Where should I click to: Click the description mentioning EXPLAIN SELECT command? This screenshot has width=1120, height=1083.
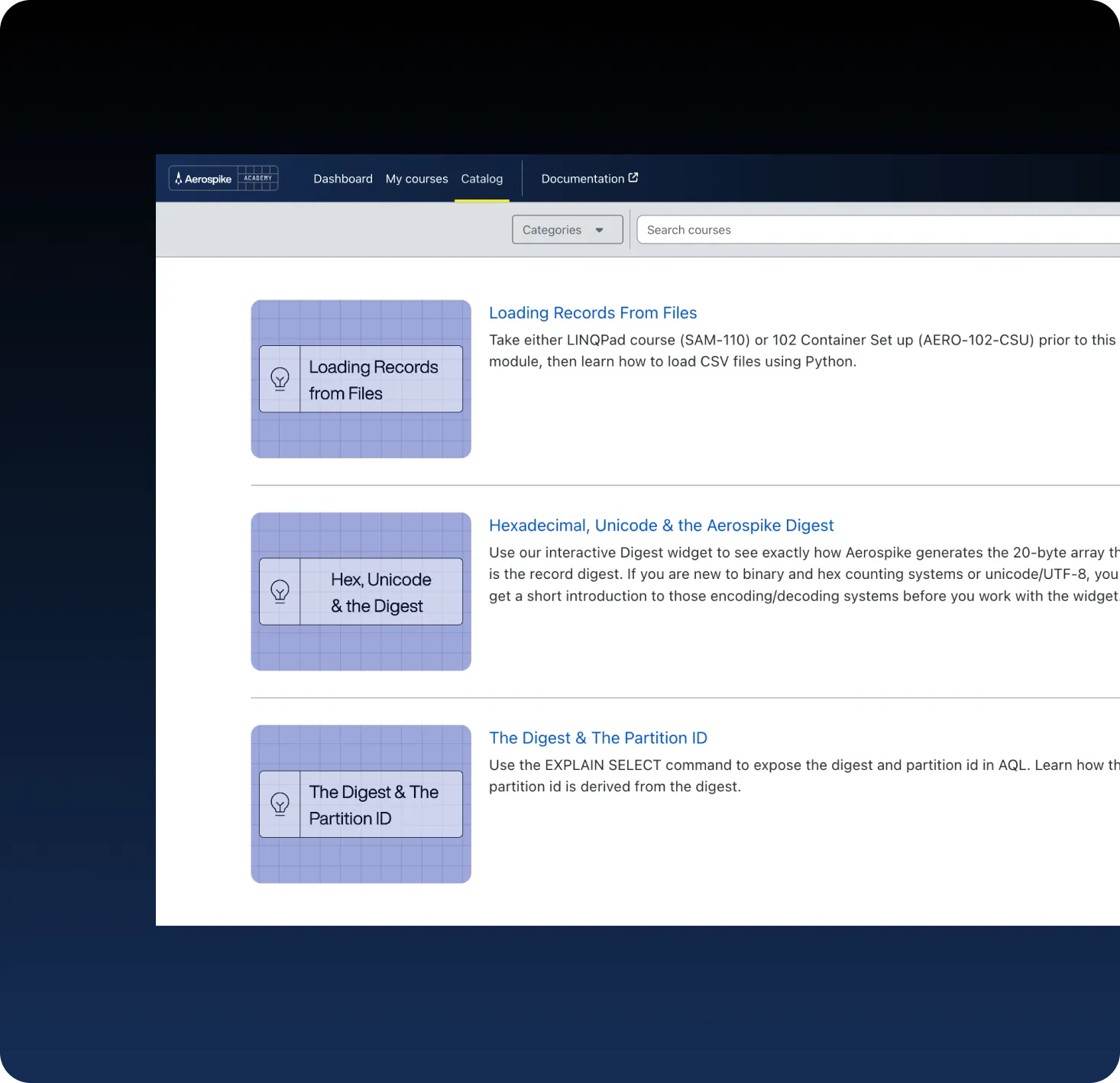click(x=764, y=775)
